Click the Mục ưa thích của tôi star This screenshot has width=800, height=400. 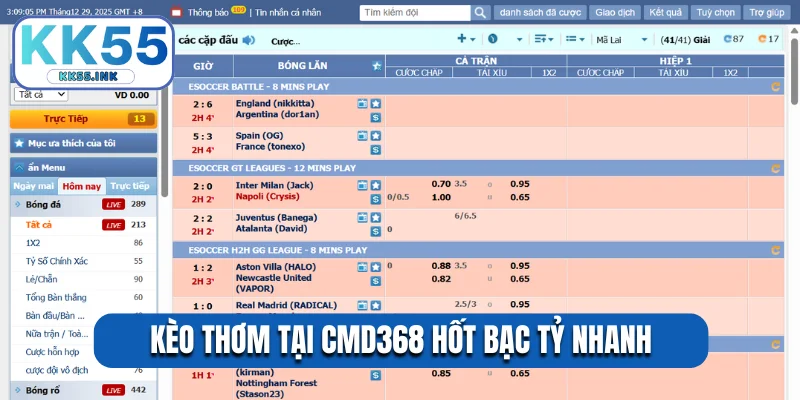tap(19, 143)
